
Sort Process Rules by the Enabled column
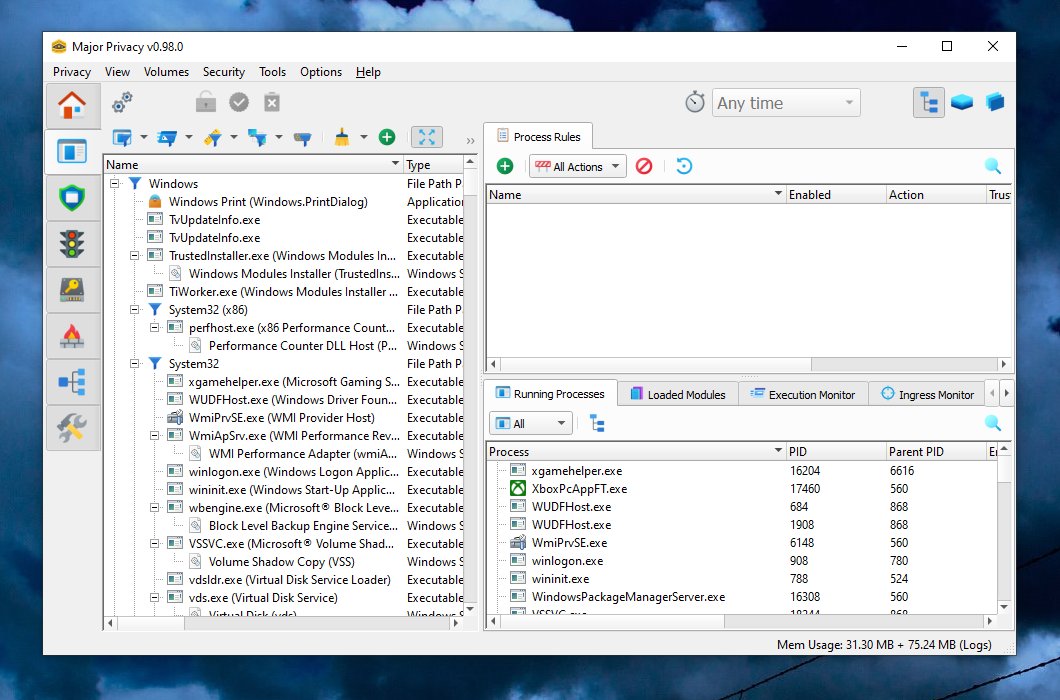(835, 195)
